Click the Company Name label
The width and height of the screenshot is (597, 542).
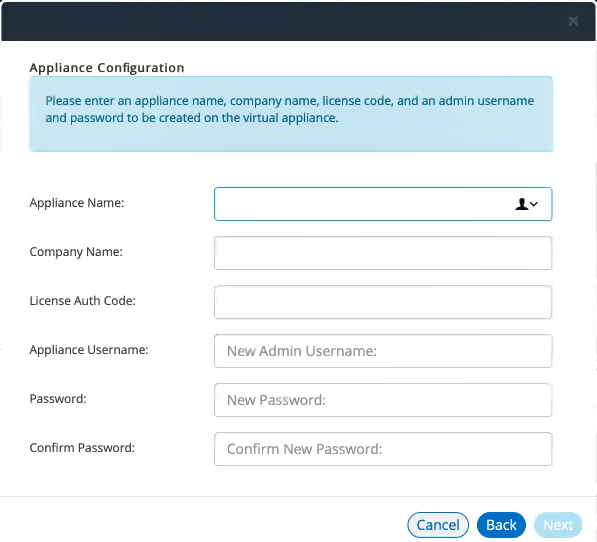76,252
